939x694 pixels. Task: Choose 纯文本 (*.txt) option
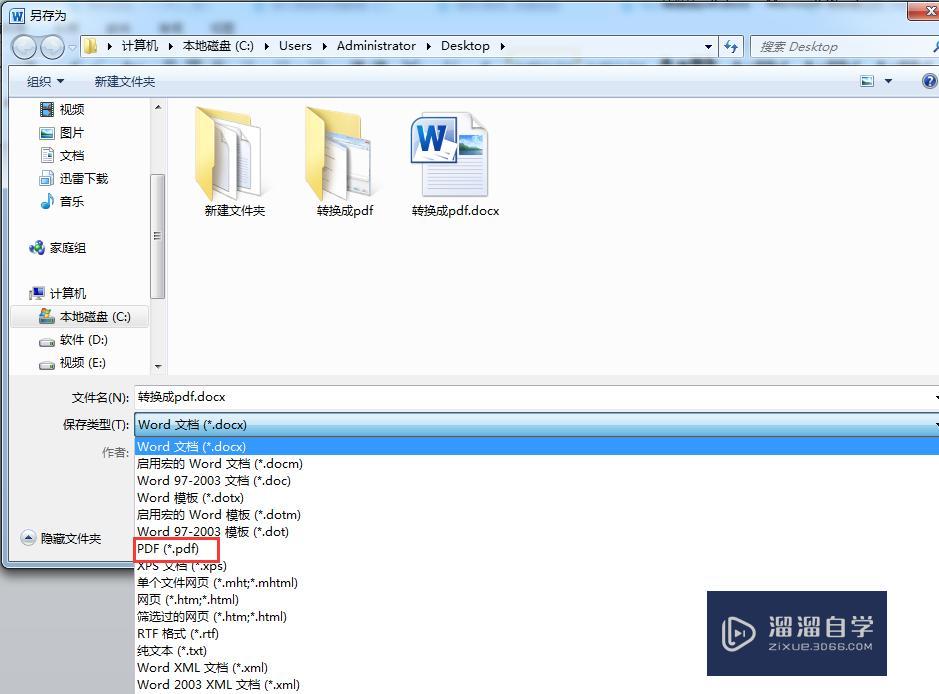(x=172, y=651)
